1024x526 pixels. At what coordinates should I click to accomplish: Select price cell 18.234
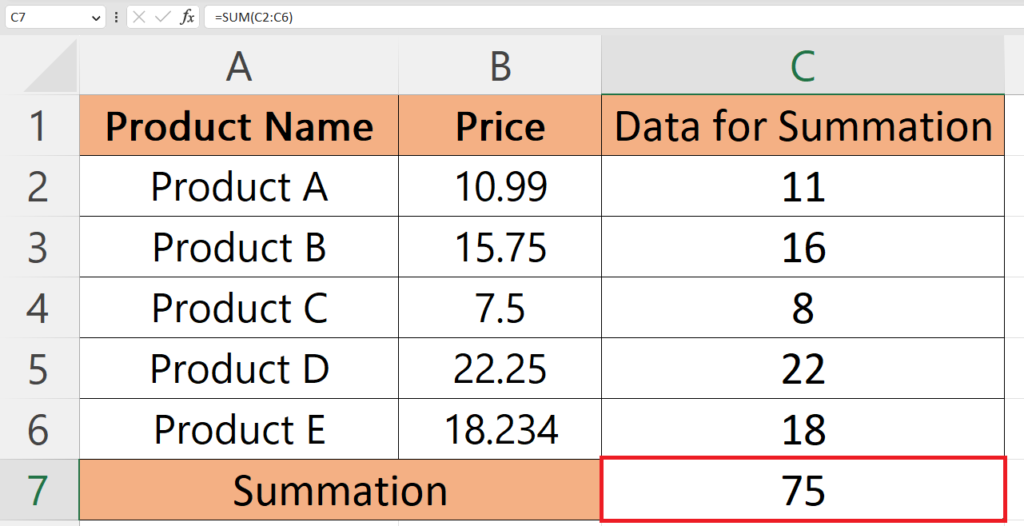[500, 429]
